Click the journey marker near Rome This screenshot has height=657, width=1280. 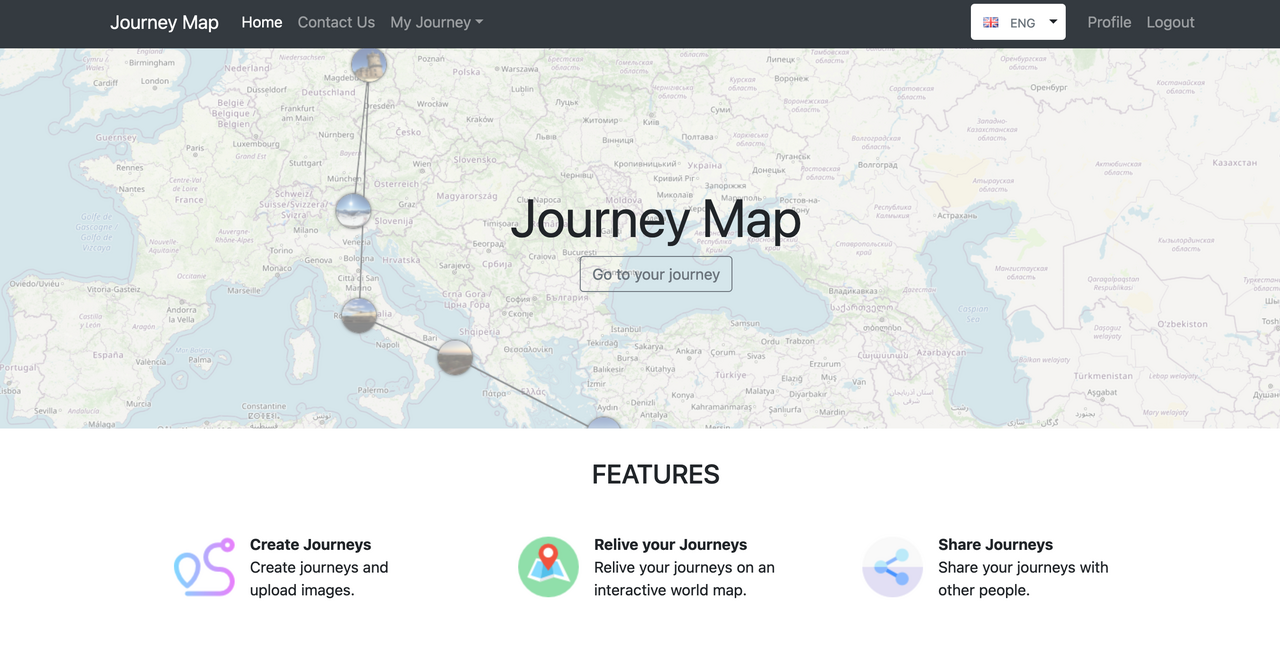358,315
